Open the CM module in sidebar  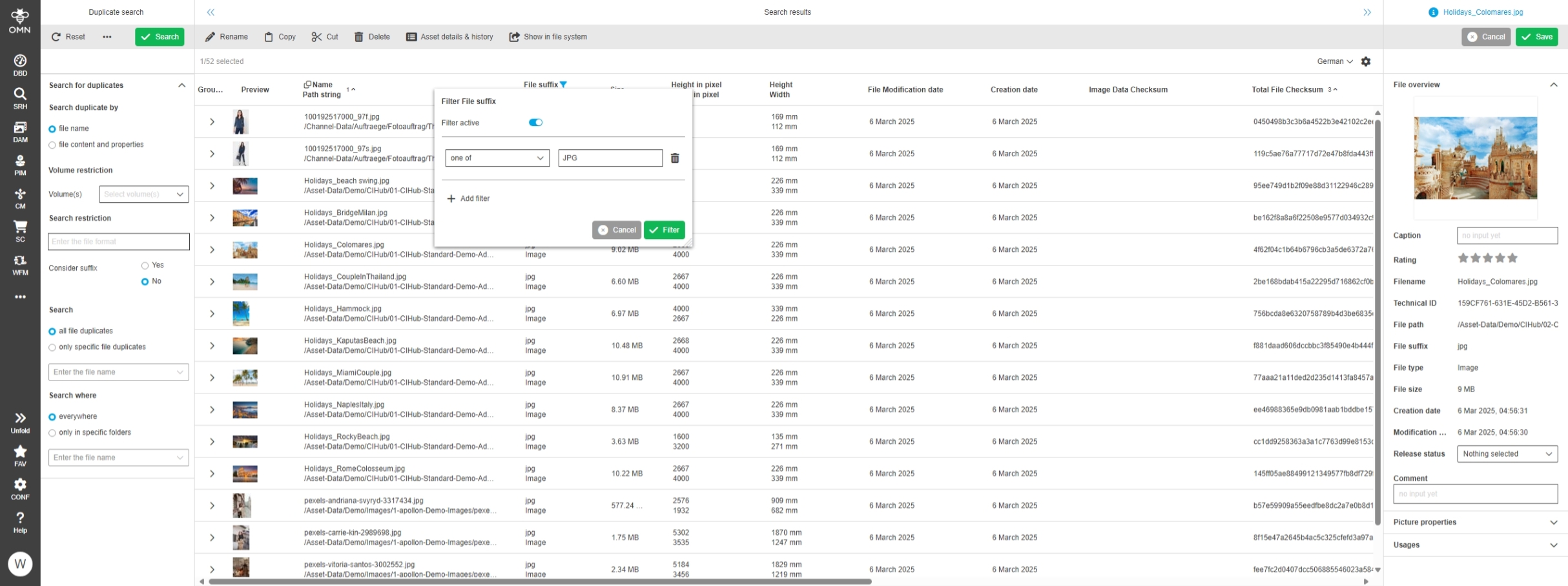pos(20,198)
